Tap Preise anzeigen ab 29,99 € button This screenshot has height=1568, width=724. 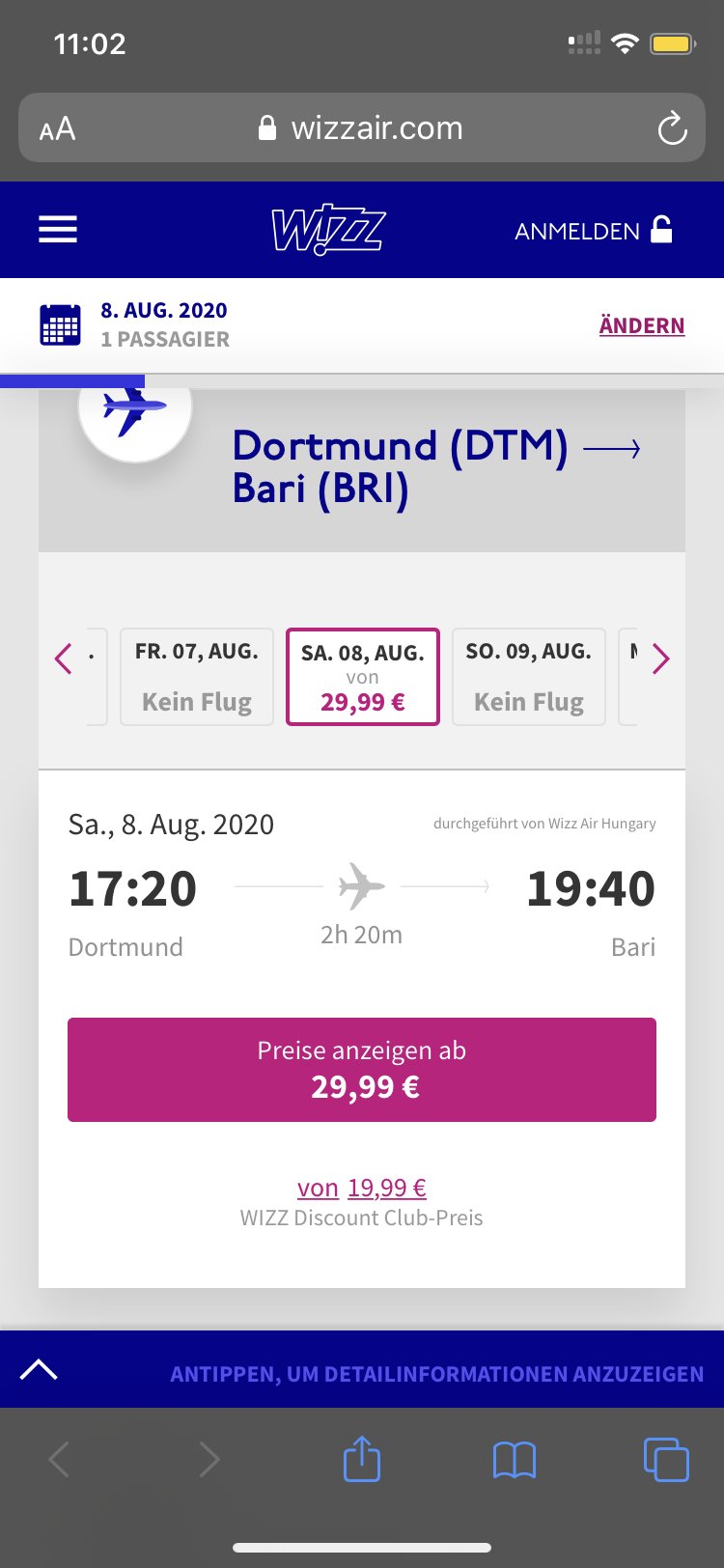pos(362,1070)
